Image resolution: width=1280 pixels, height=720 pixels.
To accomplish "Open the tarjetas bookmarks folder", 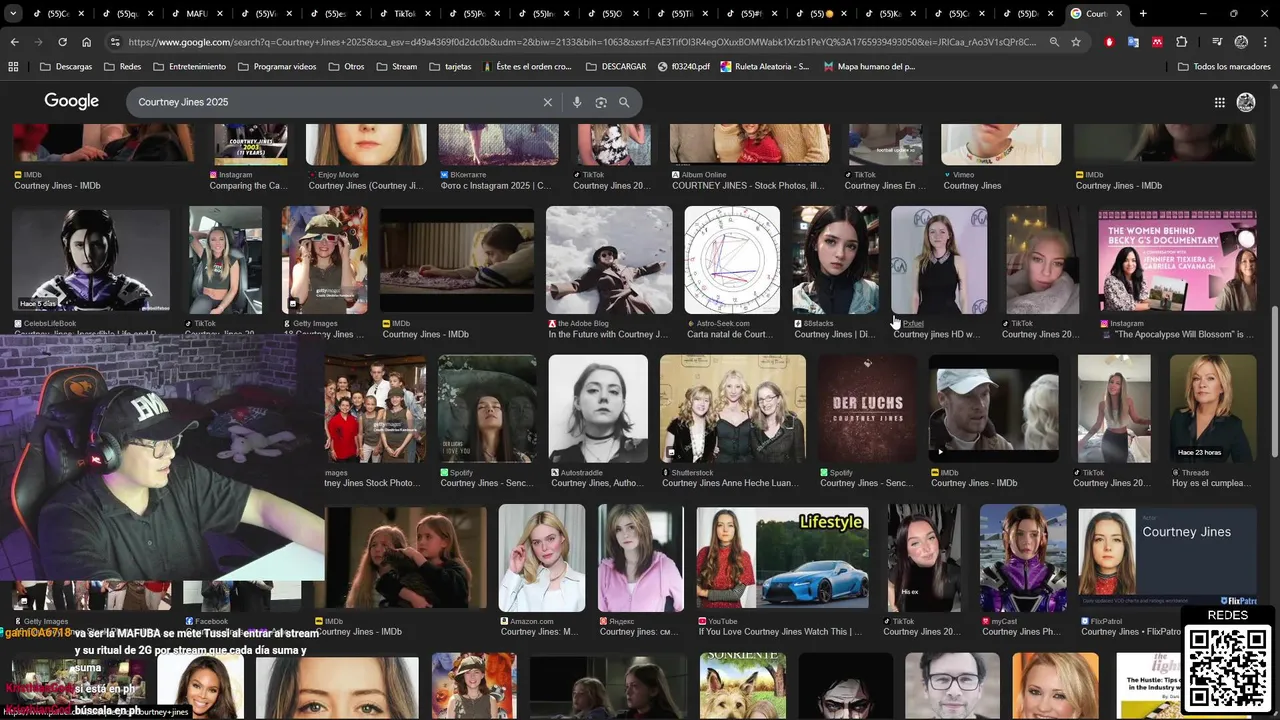I will click(x=450, y=66).
